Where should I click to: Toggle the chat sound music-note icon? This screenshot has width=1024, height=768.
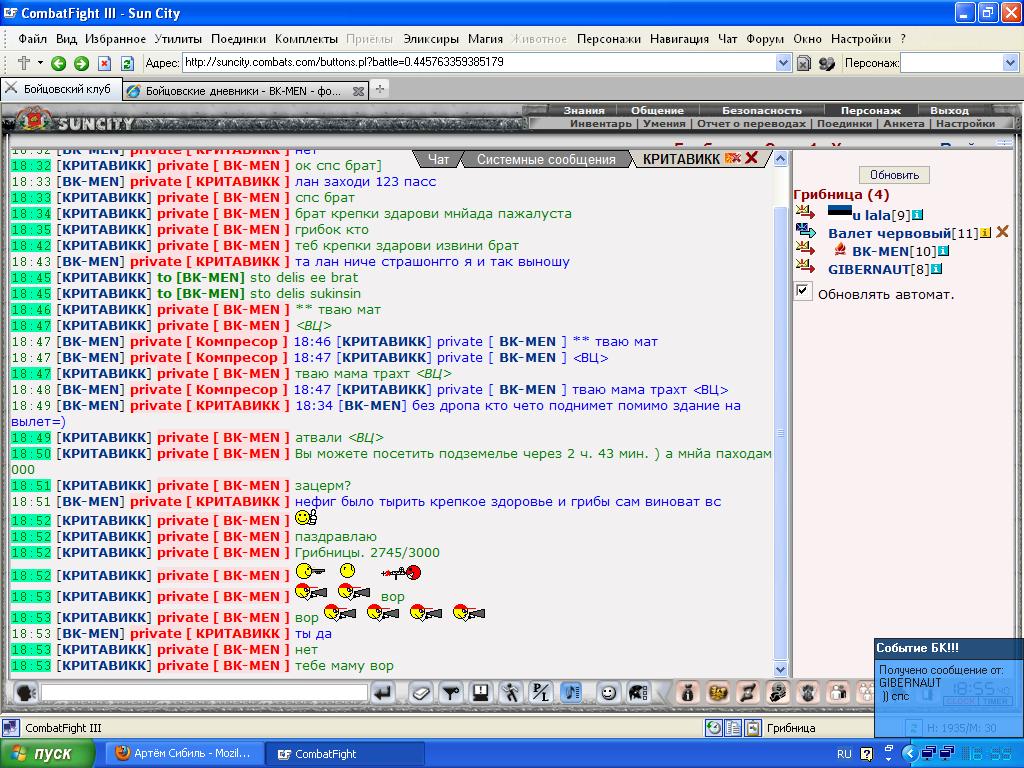click(x=571, y=692)
